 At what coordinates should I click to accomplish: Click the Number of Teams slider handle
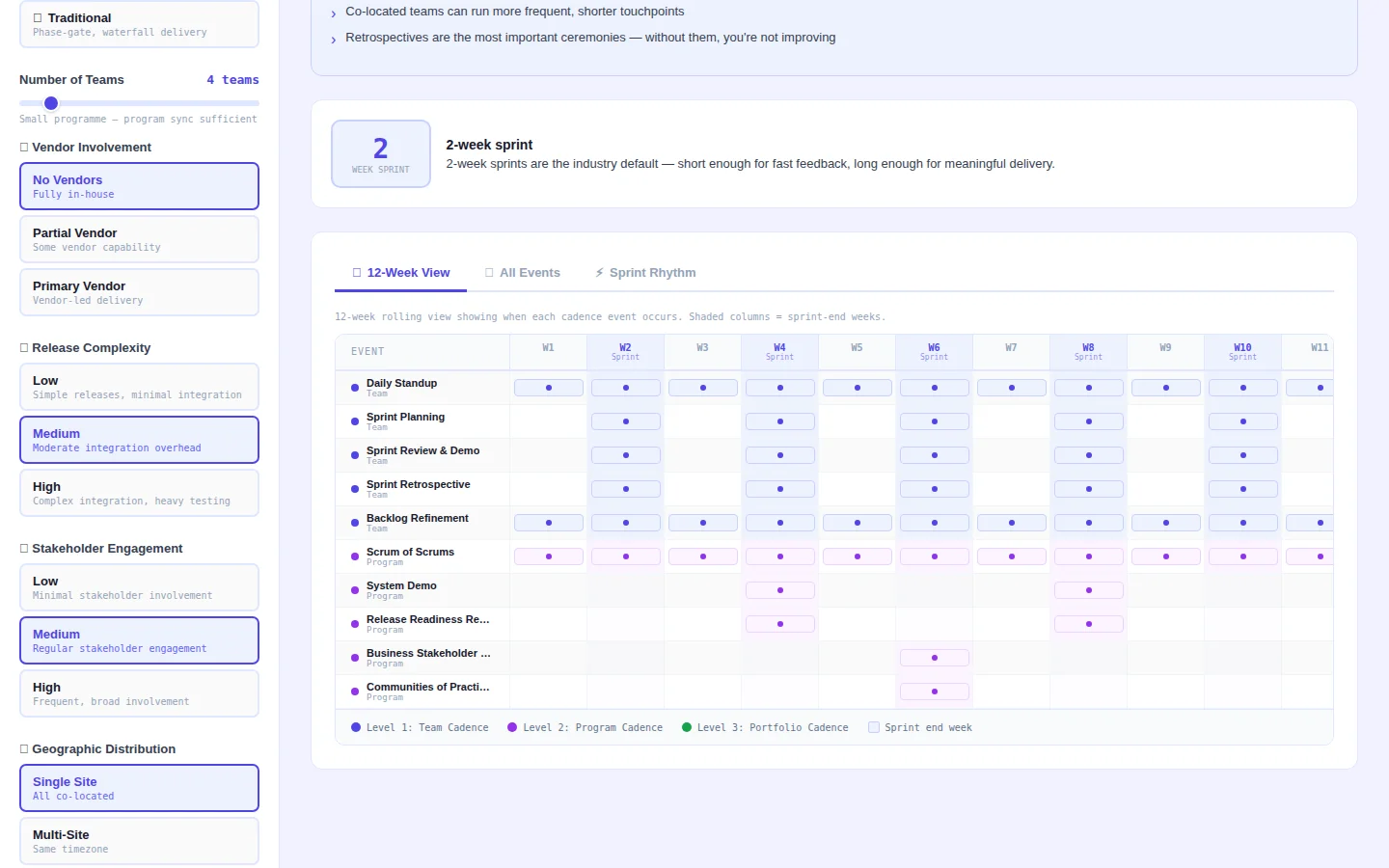51,103
